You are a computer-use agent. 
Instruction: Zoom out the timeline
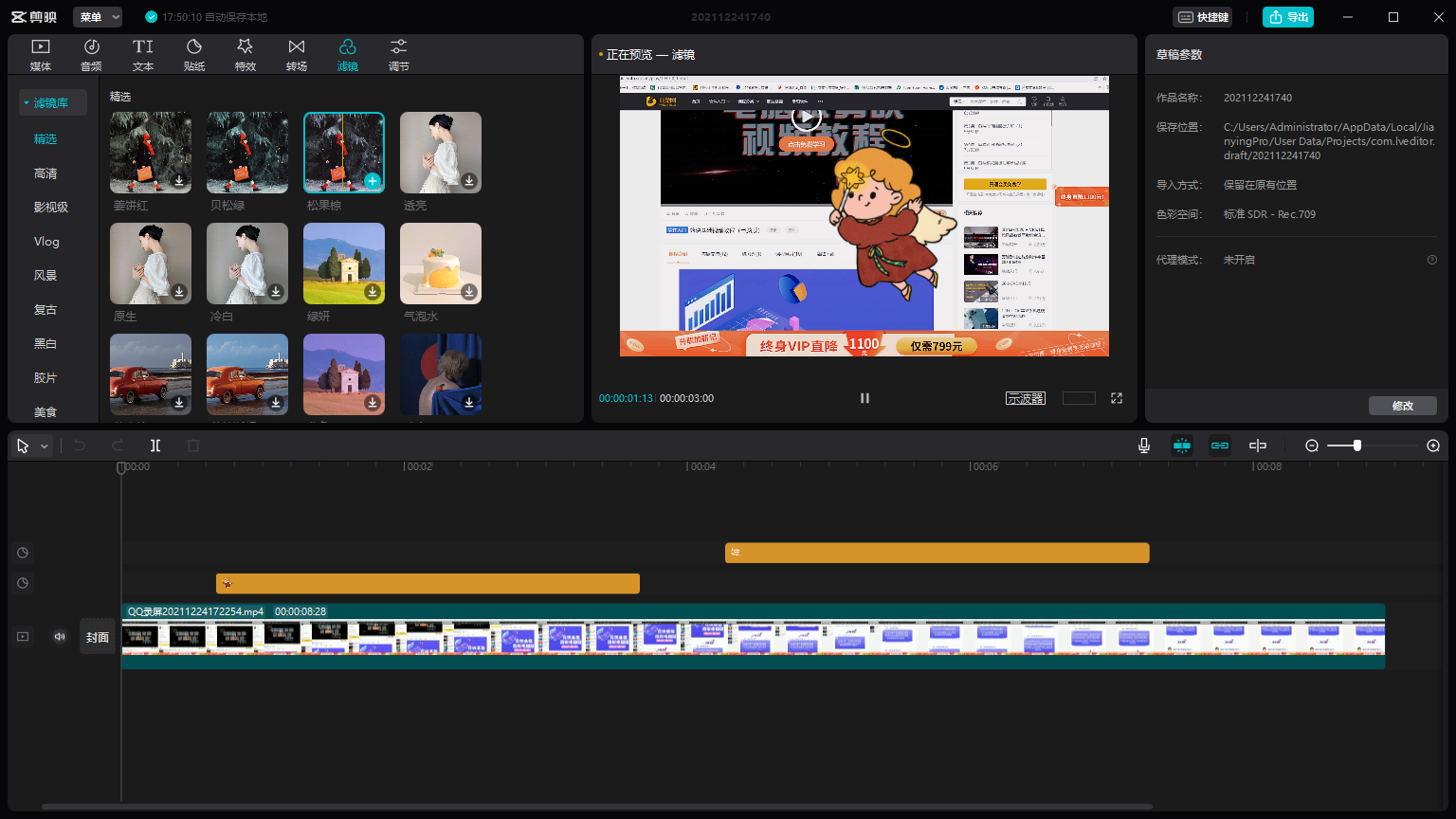[x=1312, y=446]
